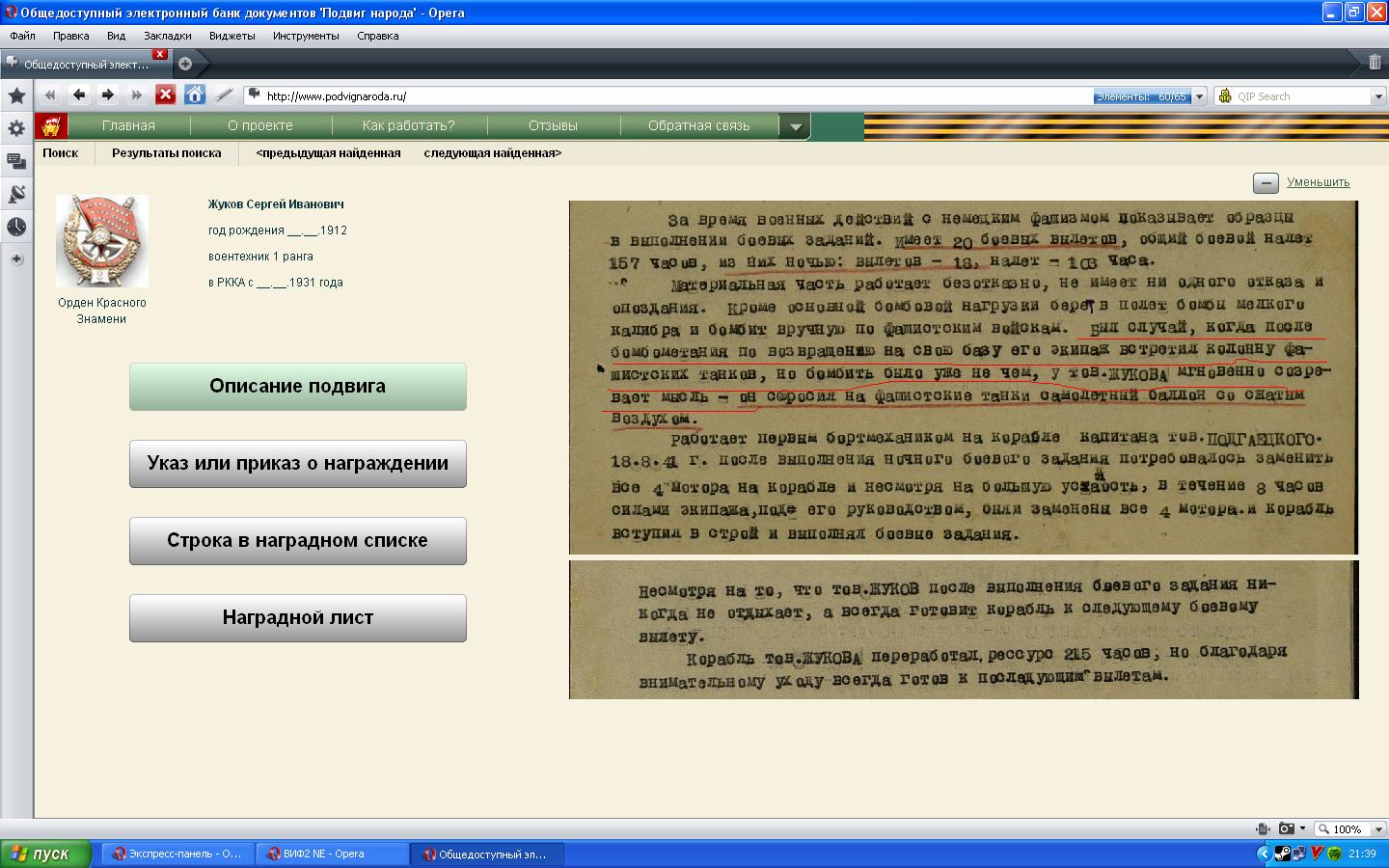The width and height of the screenshot is (1389, 868).
Task: Open the Закладки menu
Action: [x=167, y=36]
